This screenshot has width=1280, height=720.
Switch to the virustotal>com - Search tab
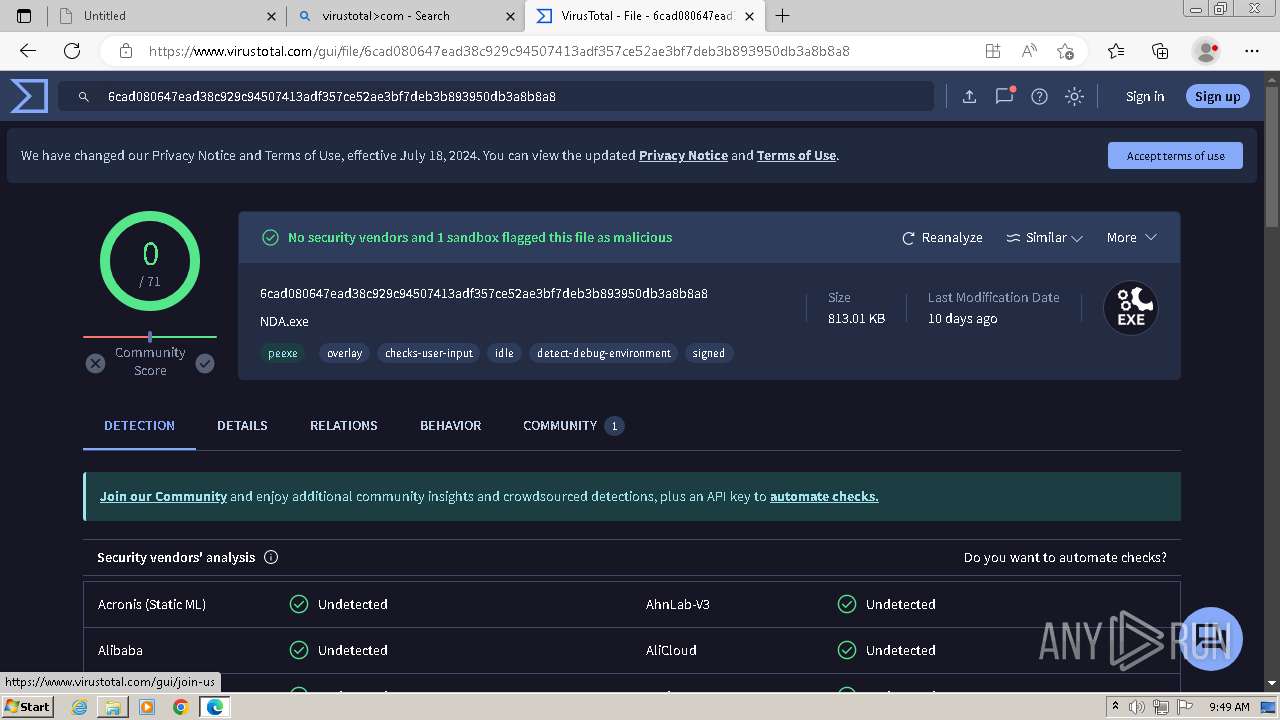point(406,15)
